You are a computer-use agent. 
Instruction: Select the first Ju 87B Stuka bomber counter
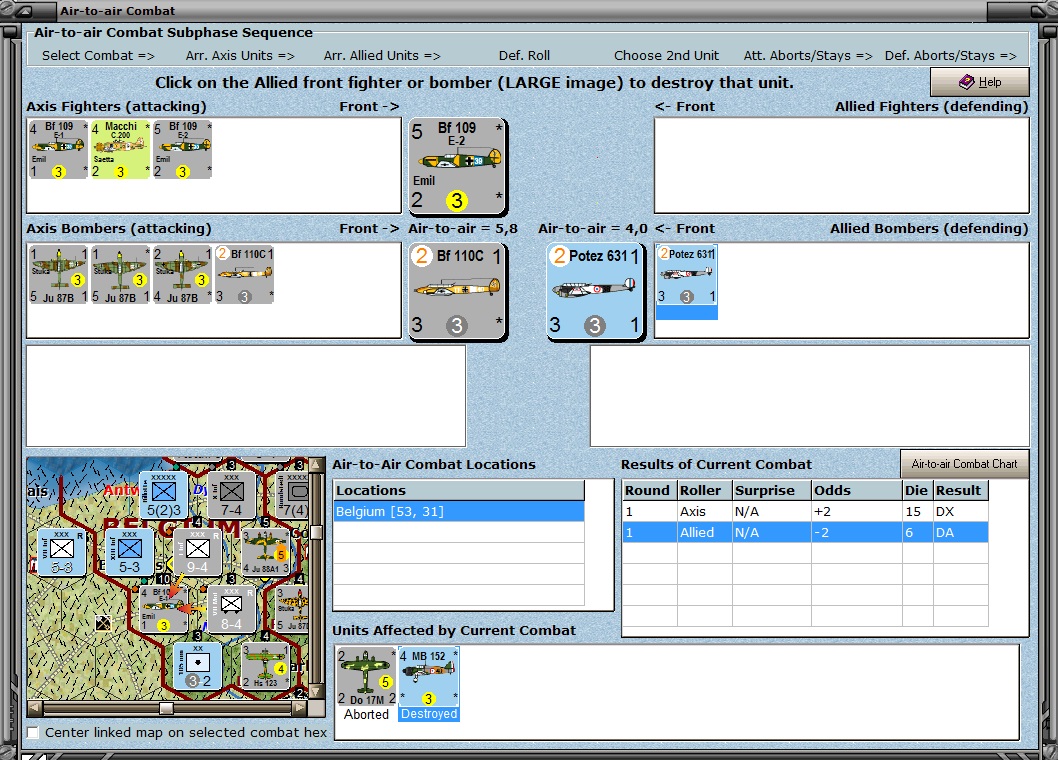[x=58, y=275]
